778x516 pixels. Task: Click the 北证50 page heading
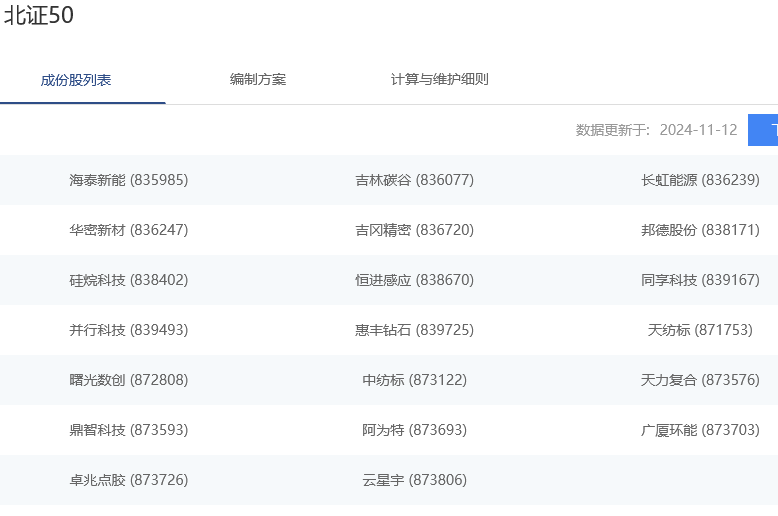[x=39, y=15]
